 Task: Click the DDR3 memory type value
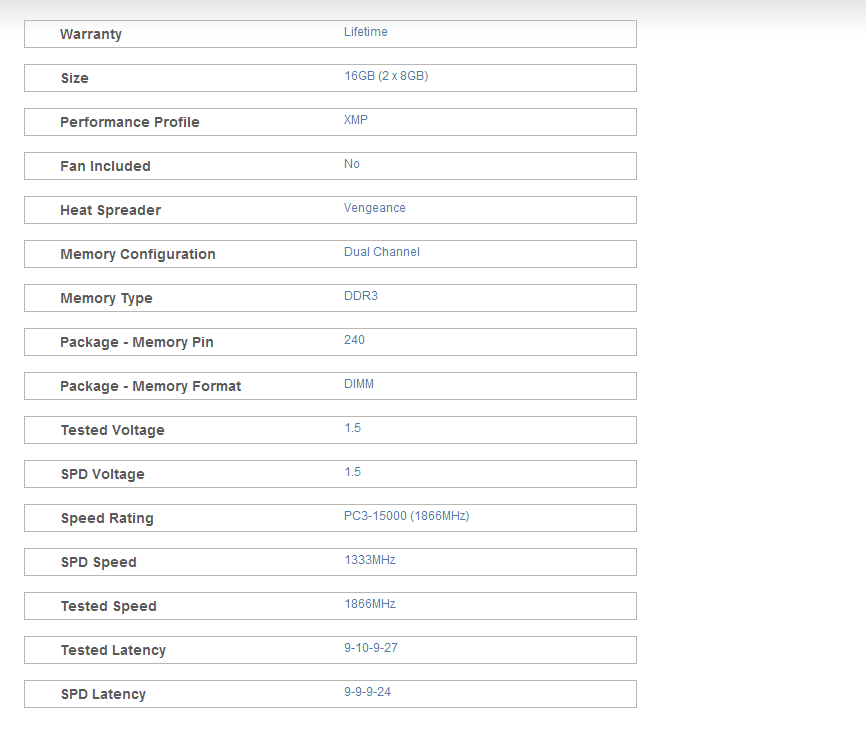click(361, 296)
